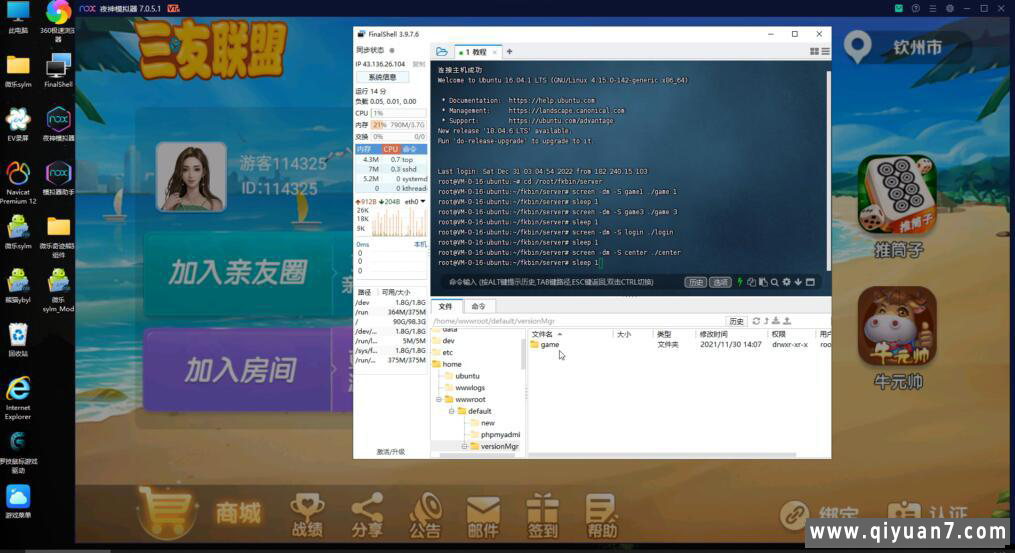Image resolution: width=1015 pixels, height=553 pixels.
Task: Open the connection manager folder icon
Action: point(441,52)
